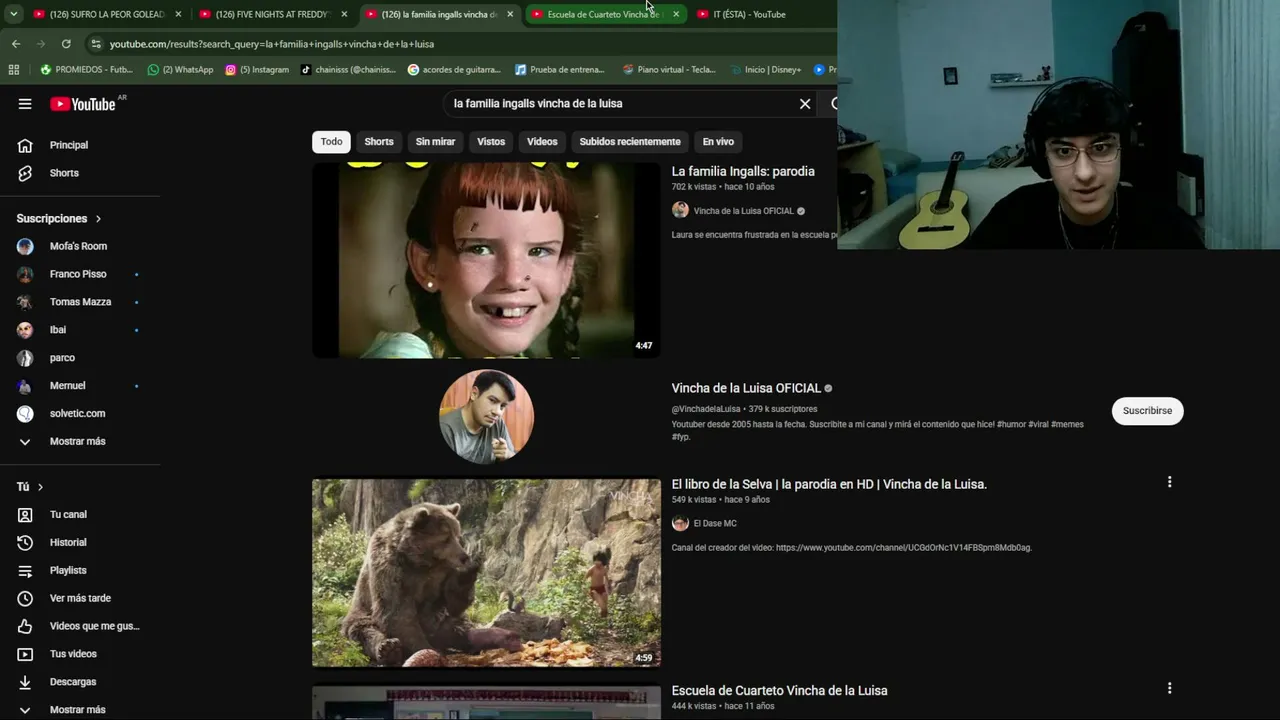
Task: Open El Dase MC channel link
Action: (715, 523)
